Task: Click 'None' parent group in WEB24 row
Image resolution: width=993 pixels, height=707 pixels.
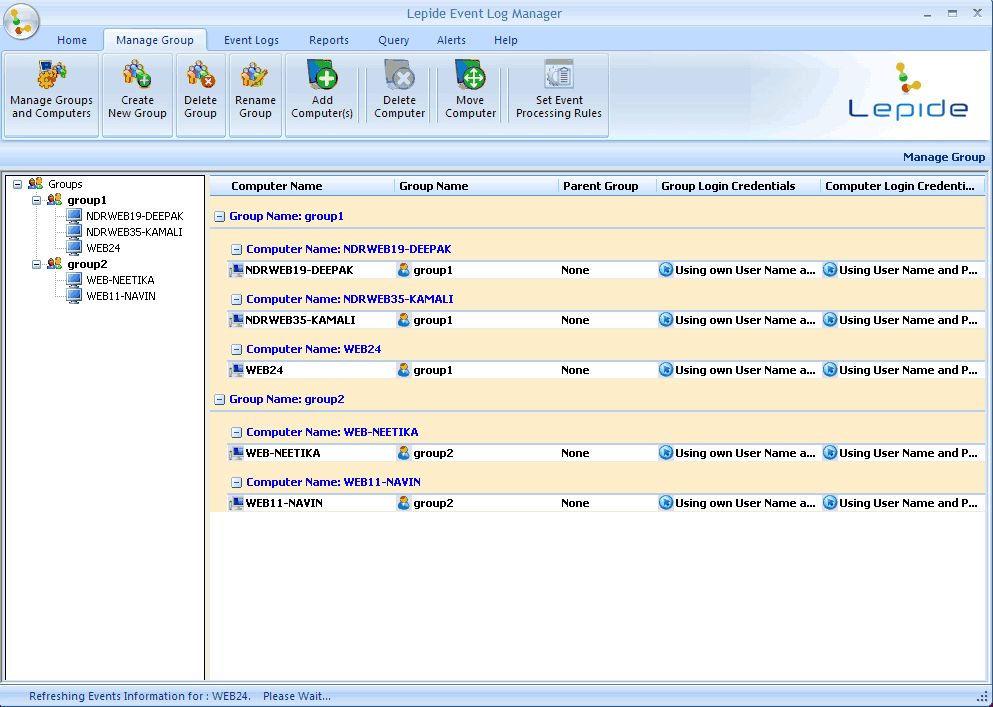Action: click(x=575, y=370)
